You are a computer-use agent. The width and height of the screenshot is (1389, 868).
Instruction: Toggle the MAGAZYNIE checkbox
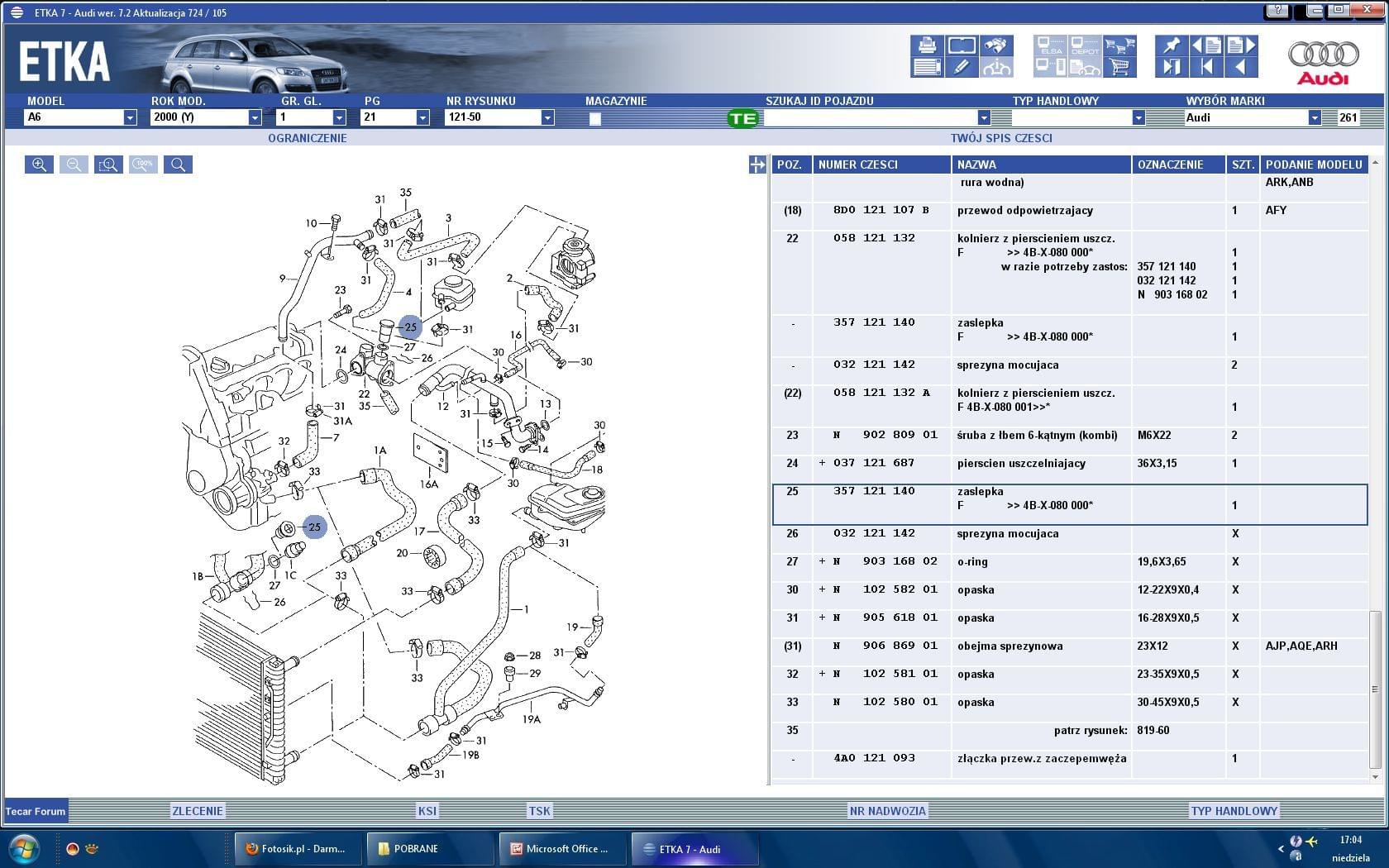(x=594, y=118)
